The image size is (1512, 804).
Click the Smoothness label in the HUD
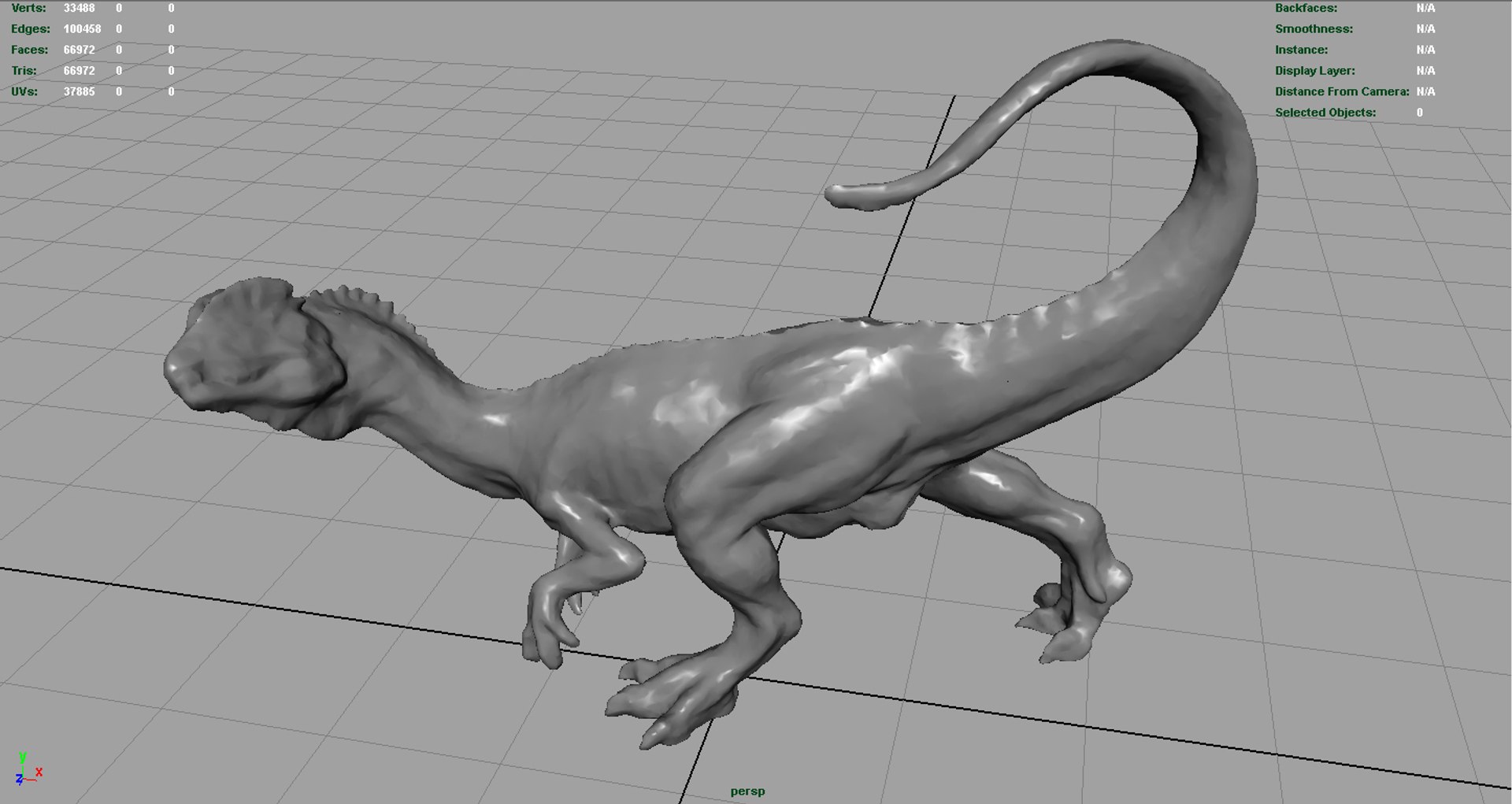(1314, 29)
